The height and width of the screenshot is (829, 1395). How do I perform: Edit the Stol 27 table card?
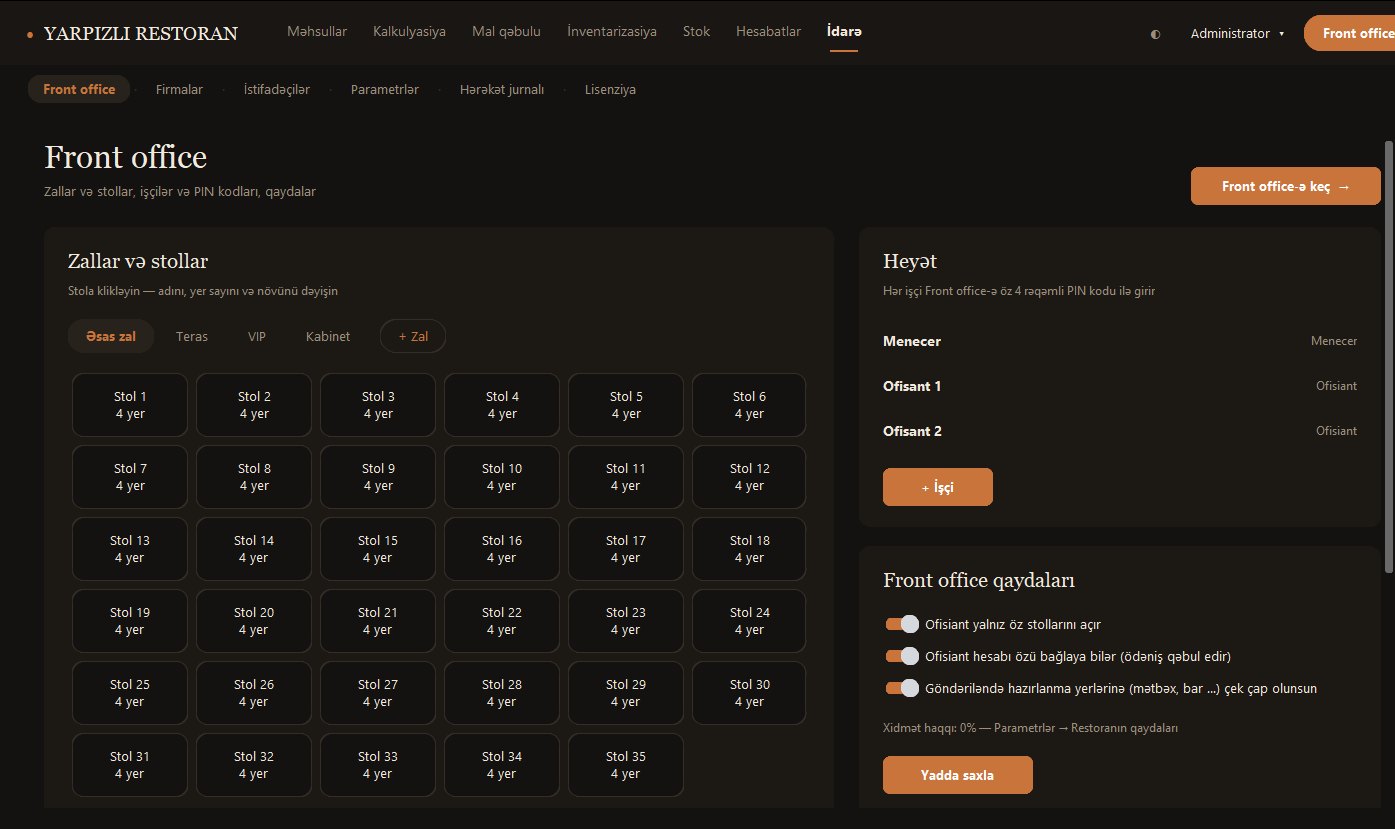tap(378, 693)
